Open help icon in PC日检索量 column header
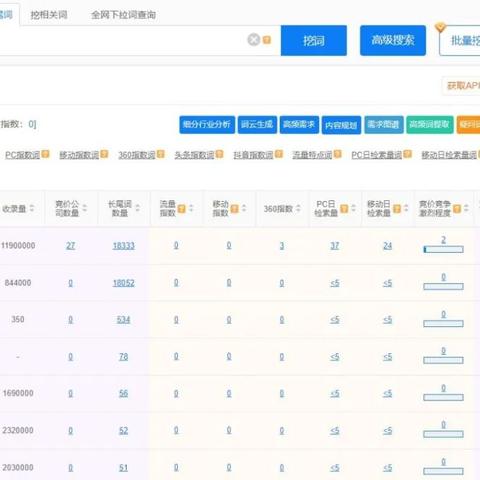480x480 pixels. [x=344, y=209]
